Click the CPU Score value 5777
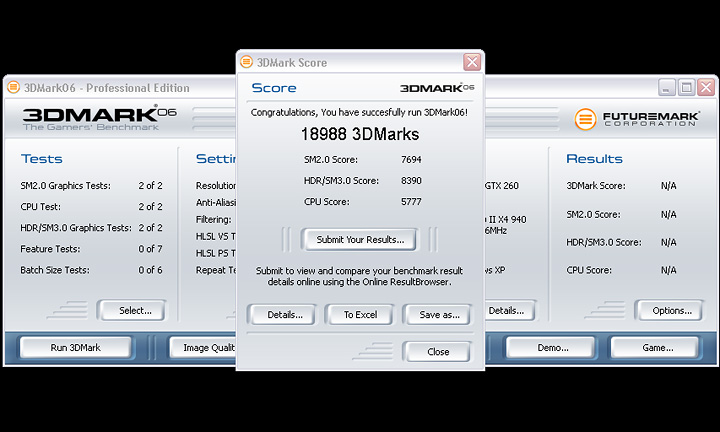The width and height of the screenshot is (720, 432). 411,202
